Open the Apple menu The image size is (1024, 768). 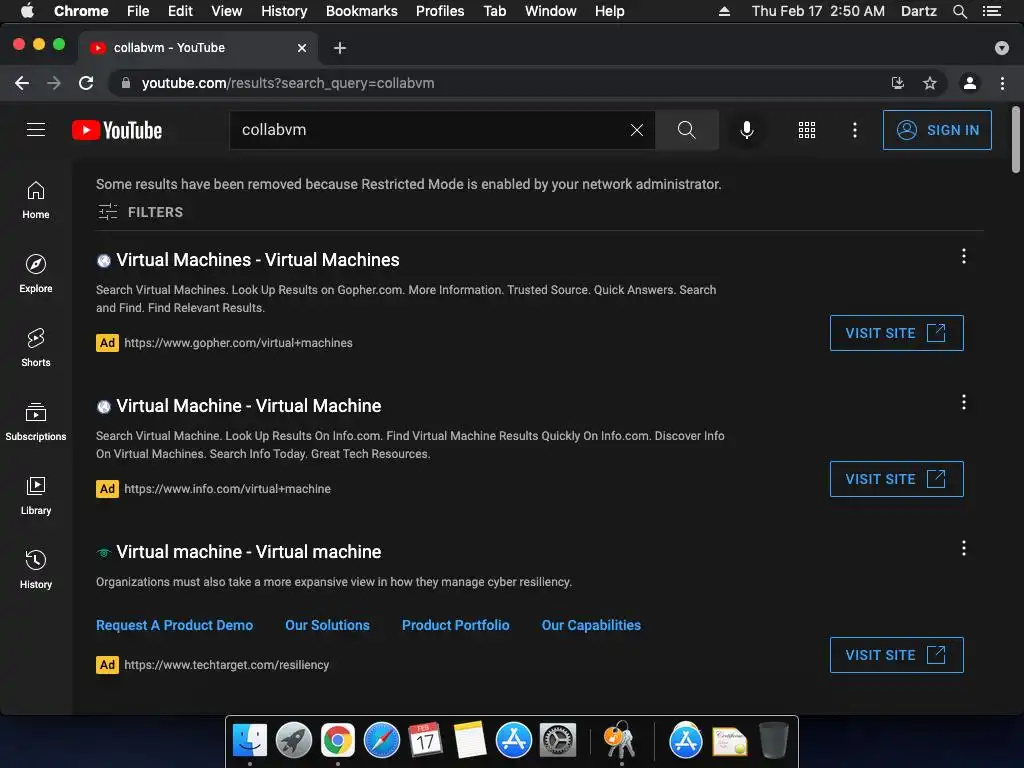27,11
